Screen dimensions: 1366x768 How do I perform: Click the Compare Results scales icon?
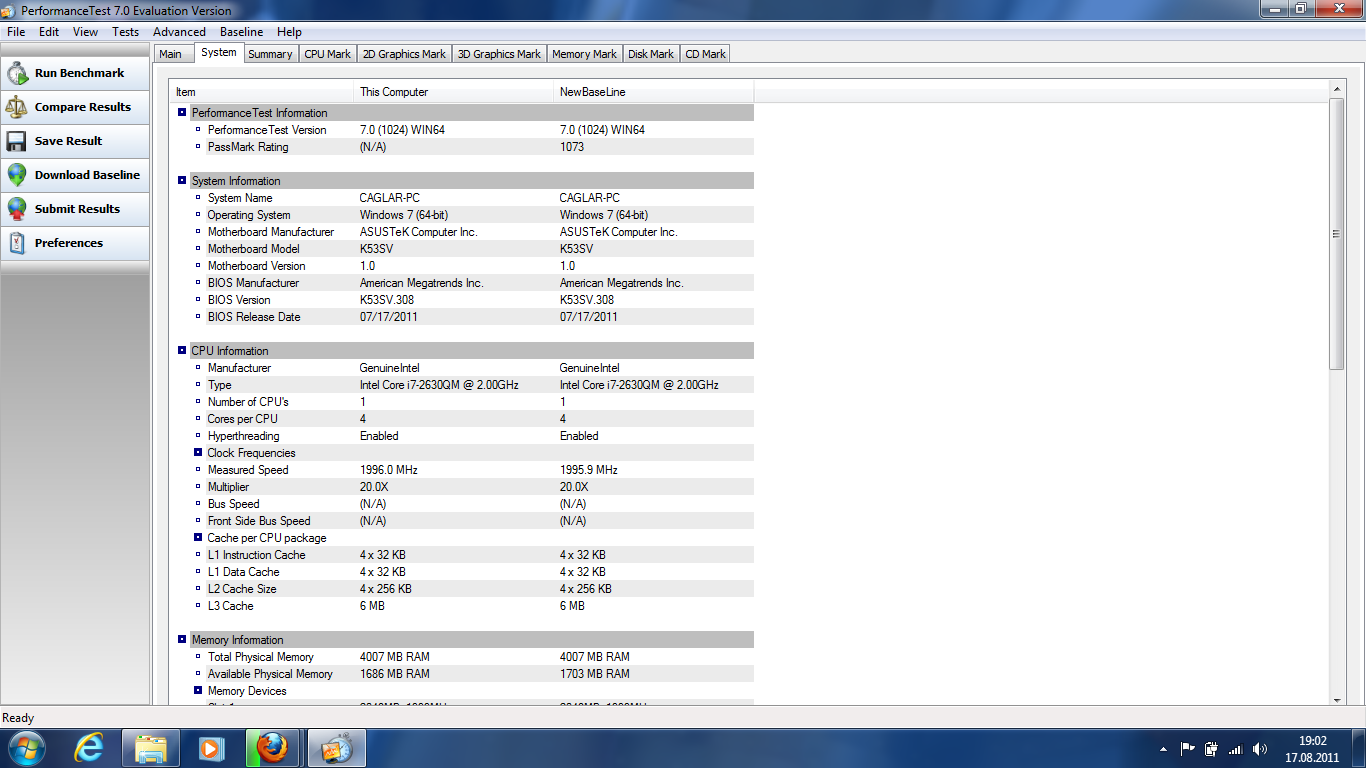(x=17, y=107)
